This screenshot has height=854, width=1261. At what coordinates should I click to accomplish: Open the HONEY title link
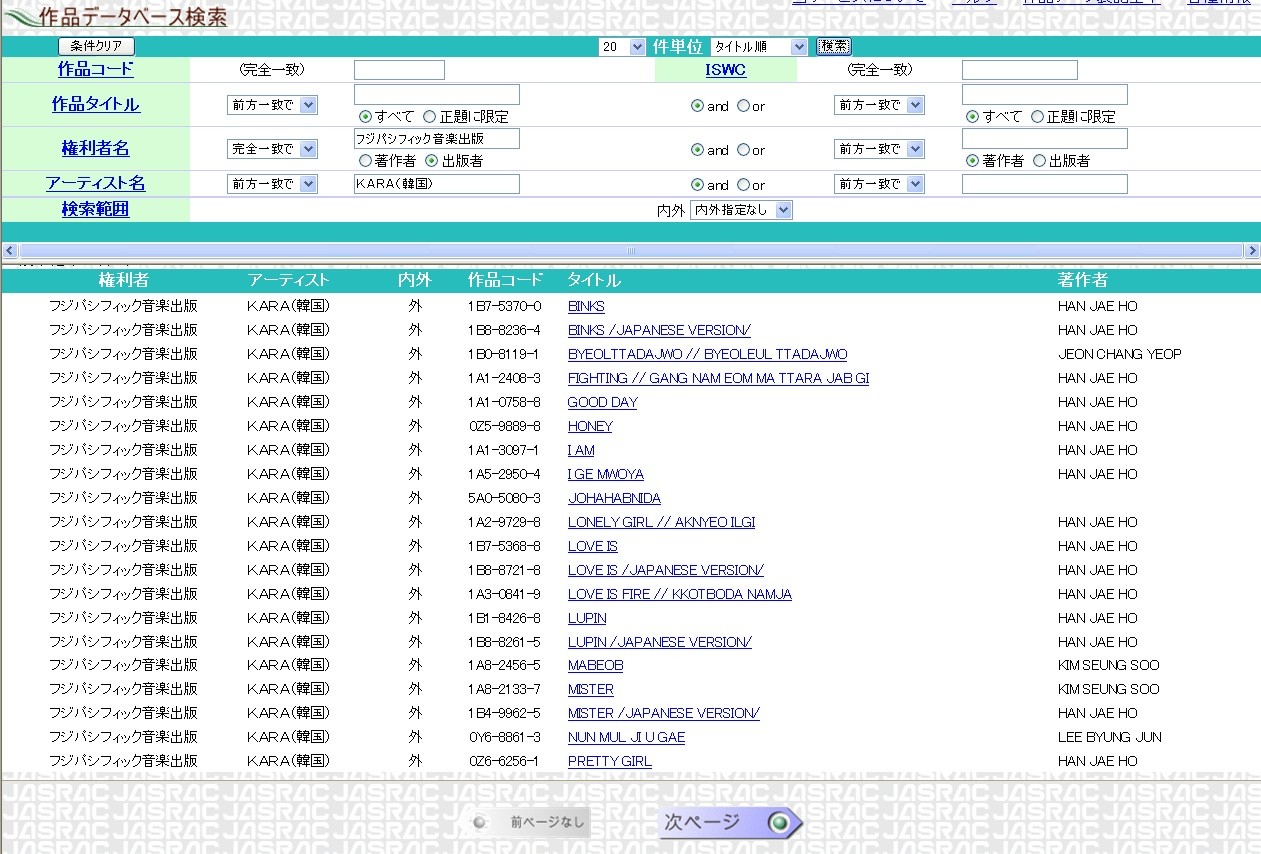[x=590, y=426]
